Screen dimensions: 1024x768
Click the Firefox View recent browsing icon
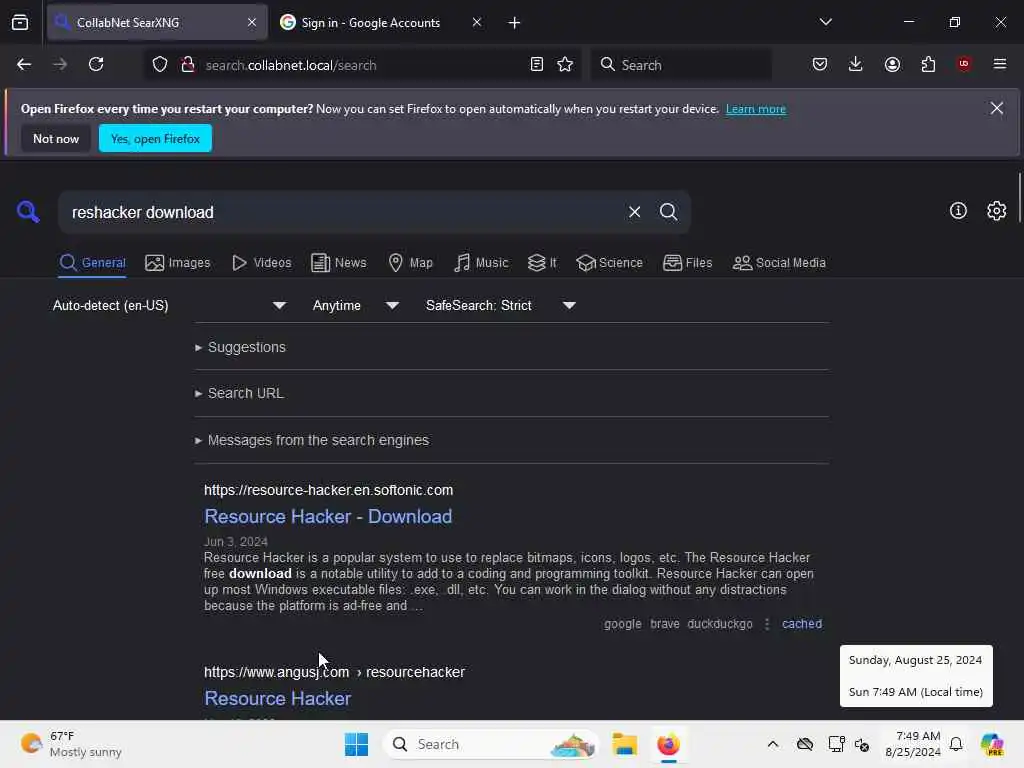click(20, 23)
